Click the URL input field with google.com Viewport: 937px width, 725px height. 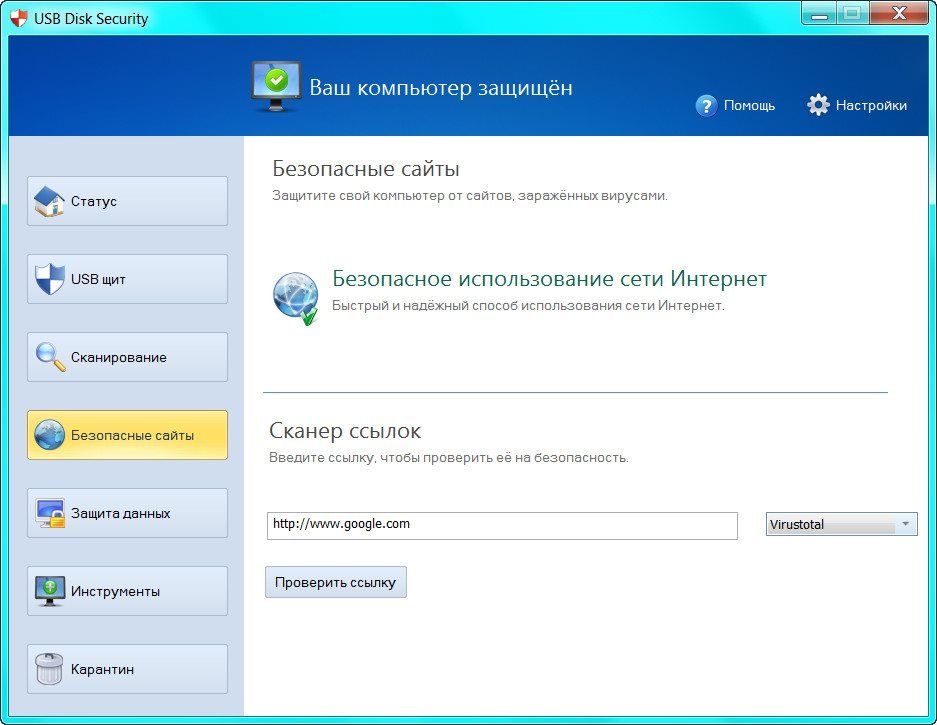502,525
